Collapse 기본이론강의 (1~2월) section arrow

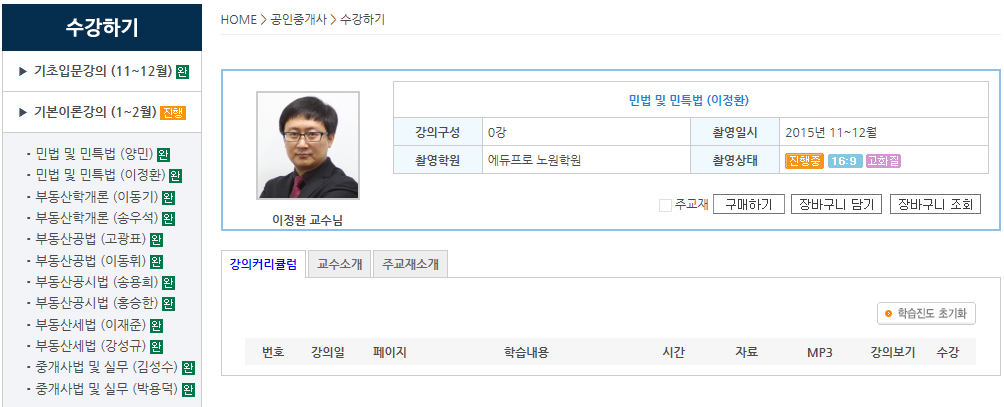point(23,113)
